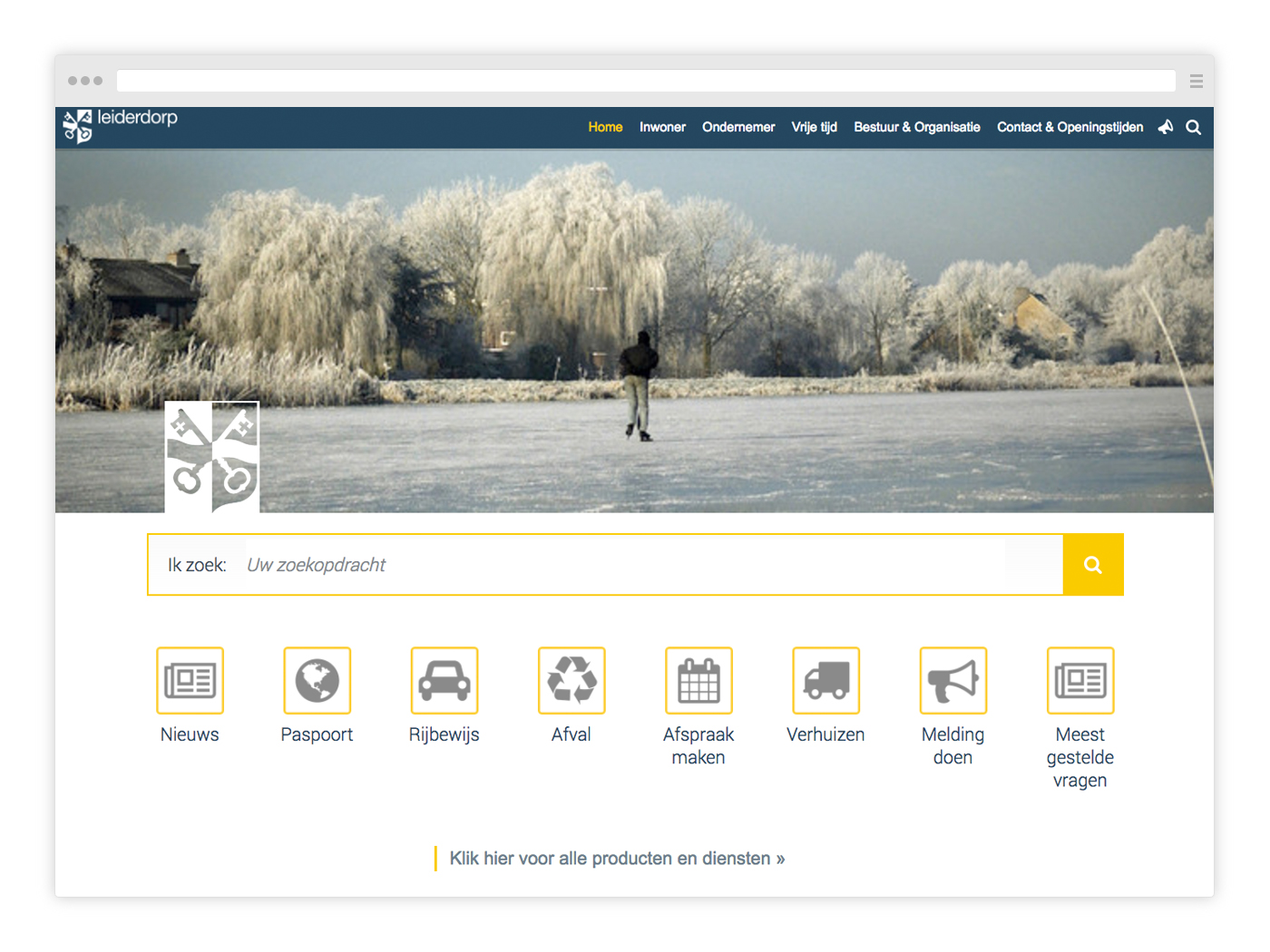Click the Melding doen megaphone icon
This screenshot has width=1270, height=952.
click(x=953, y=680)
